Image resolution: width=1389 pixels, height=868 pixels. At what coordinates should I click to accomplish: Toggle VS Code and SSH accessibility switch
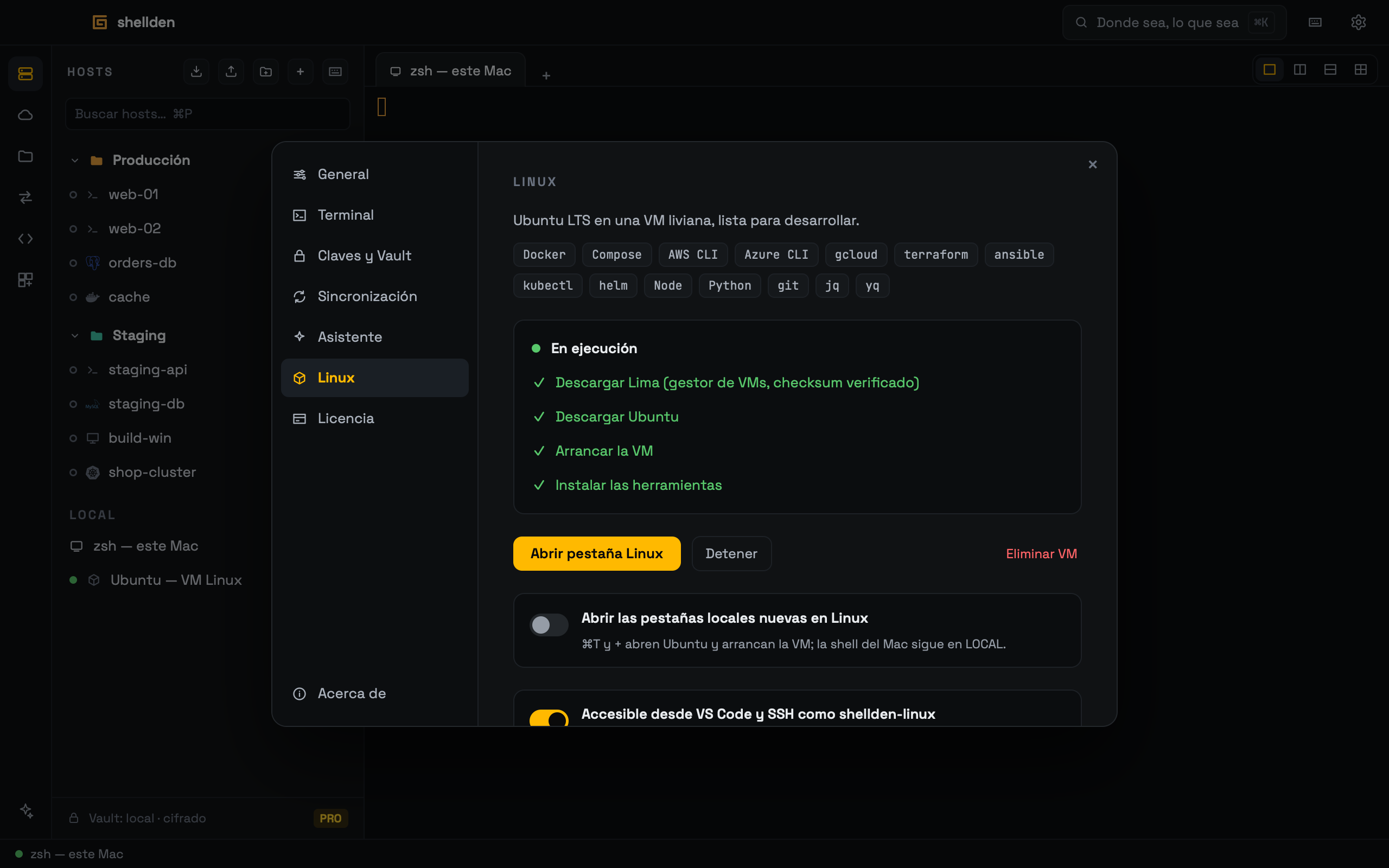[x=549, y=718]
